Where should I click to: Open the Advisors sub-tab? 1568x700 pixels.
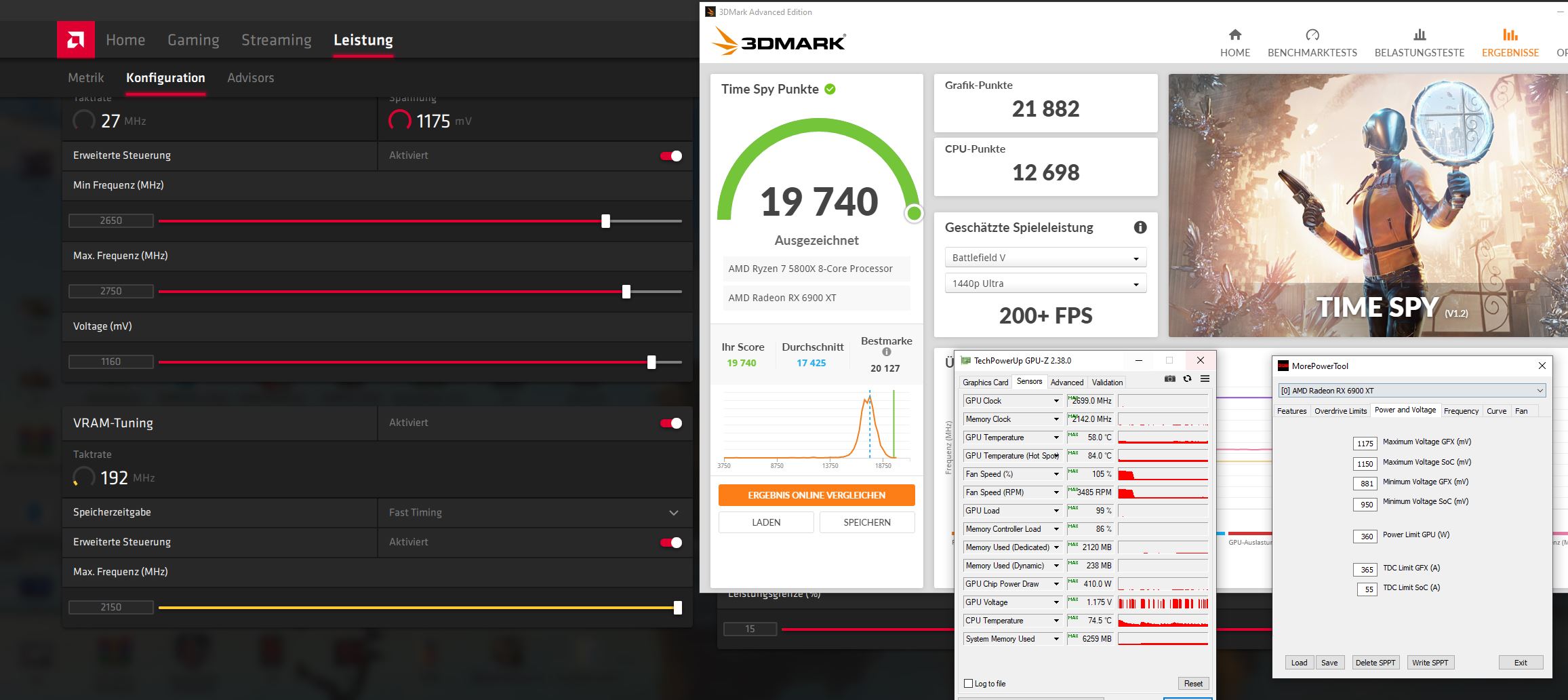251,78
